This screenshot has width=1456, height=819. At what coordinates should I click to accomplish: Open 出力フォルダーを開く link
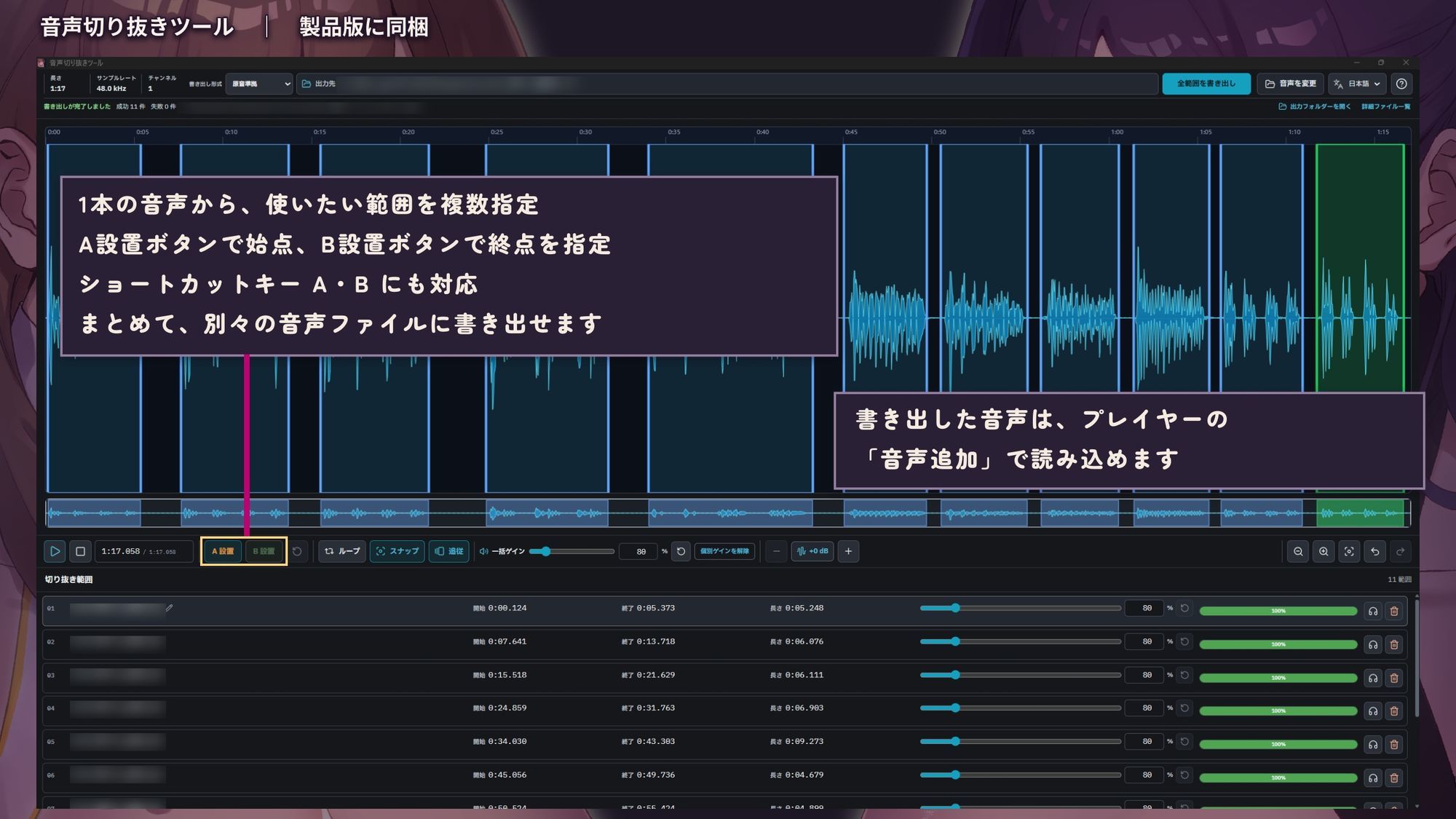tap(1315, 106)
